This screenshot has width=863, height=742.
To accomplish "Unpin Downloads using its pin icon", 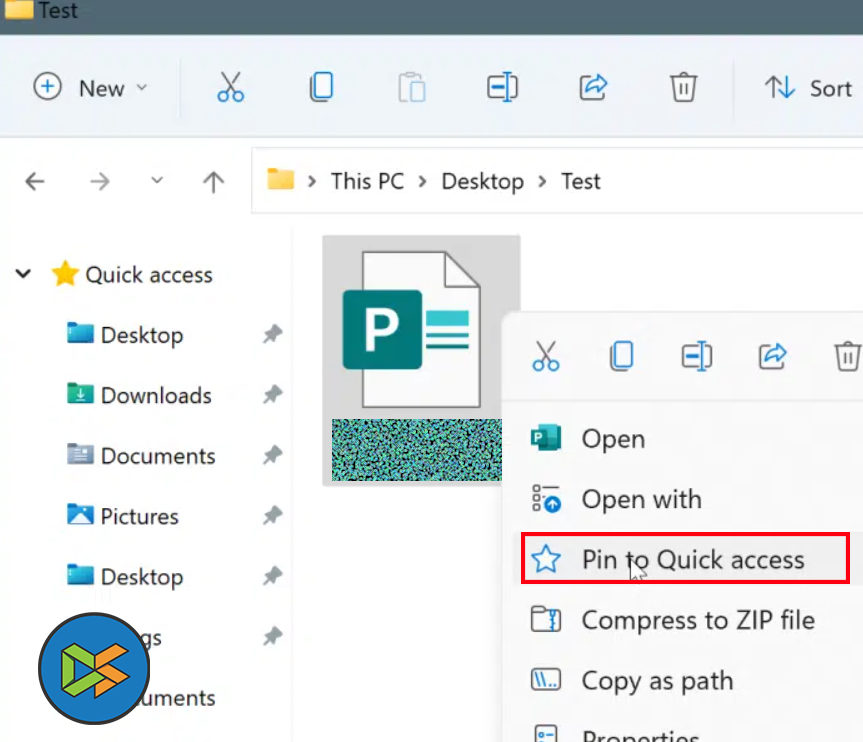I will pyautogui.click(x=272, y=395).
